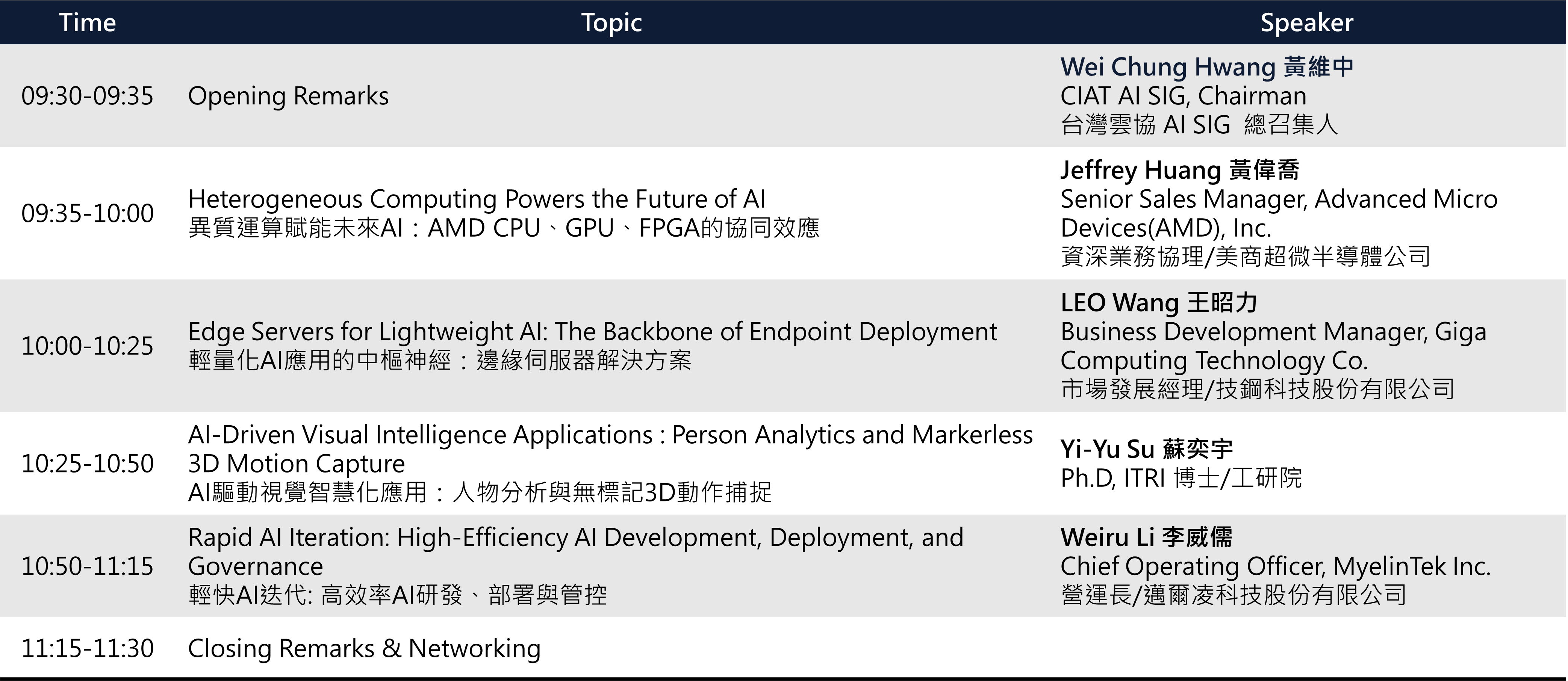Click the Time column header
This screenshot has width=1568, height=681.
coord(87,23)
